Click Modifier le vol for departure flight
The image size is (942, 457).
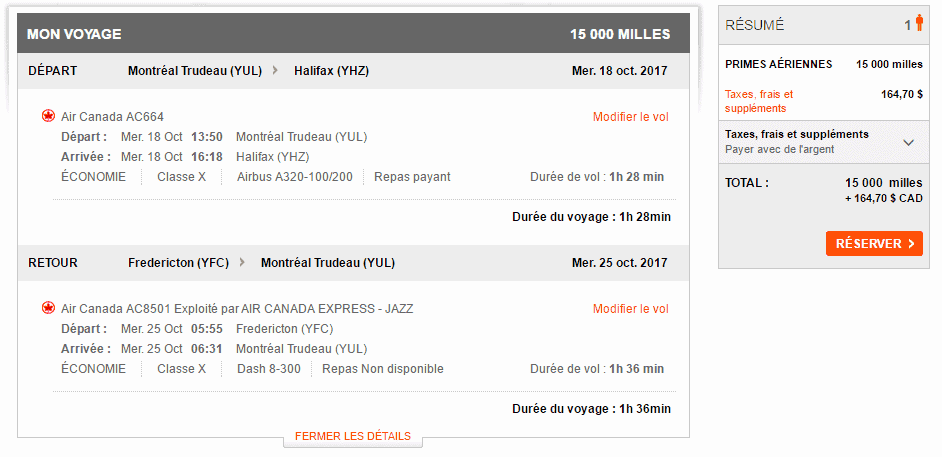click(630, 117)
